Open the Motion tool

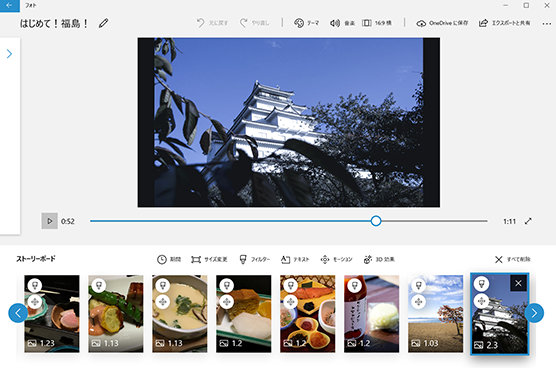tap(336, 260)
